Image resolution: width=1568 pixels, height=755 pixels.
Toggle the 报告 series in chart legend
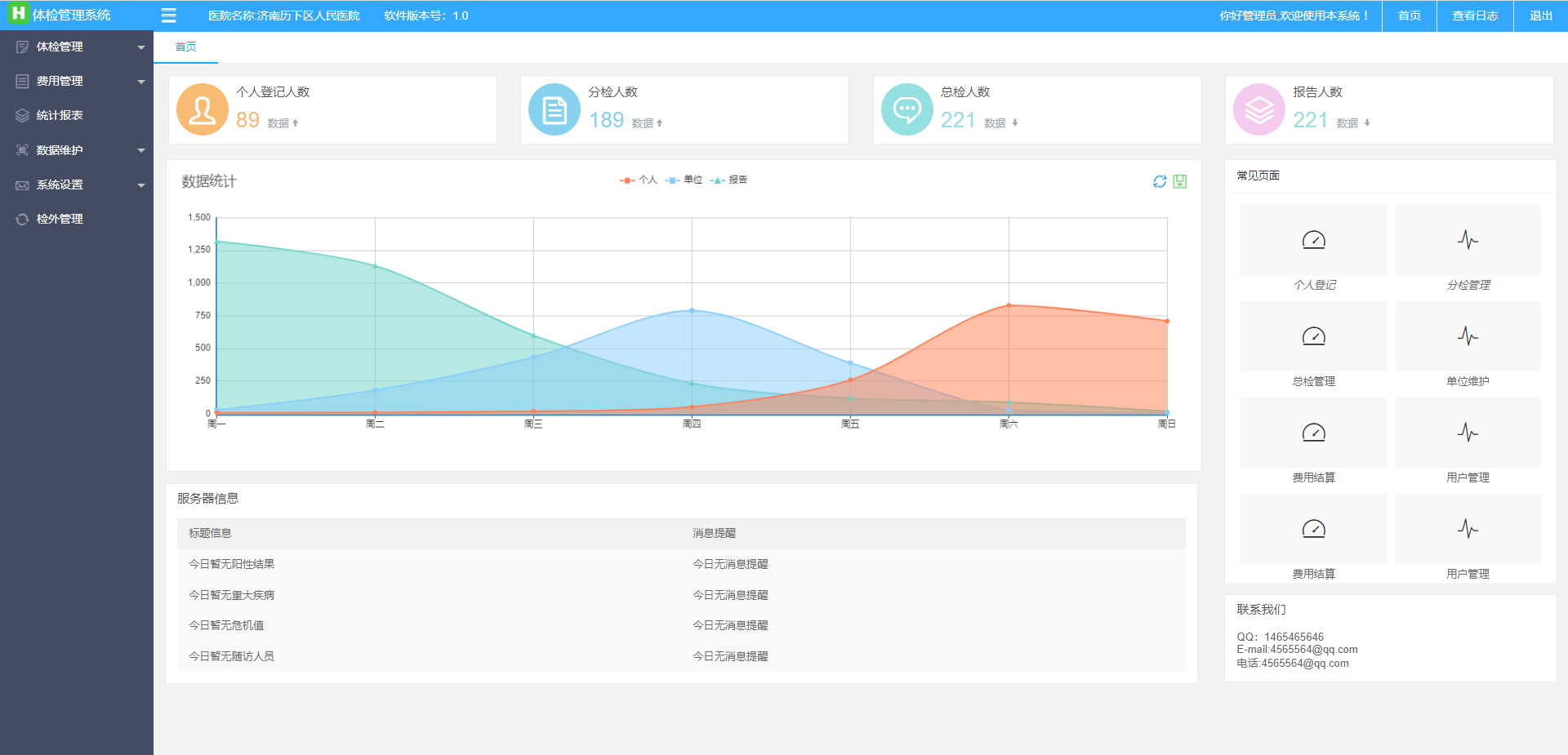point(728,180)
